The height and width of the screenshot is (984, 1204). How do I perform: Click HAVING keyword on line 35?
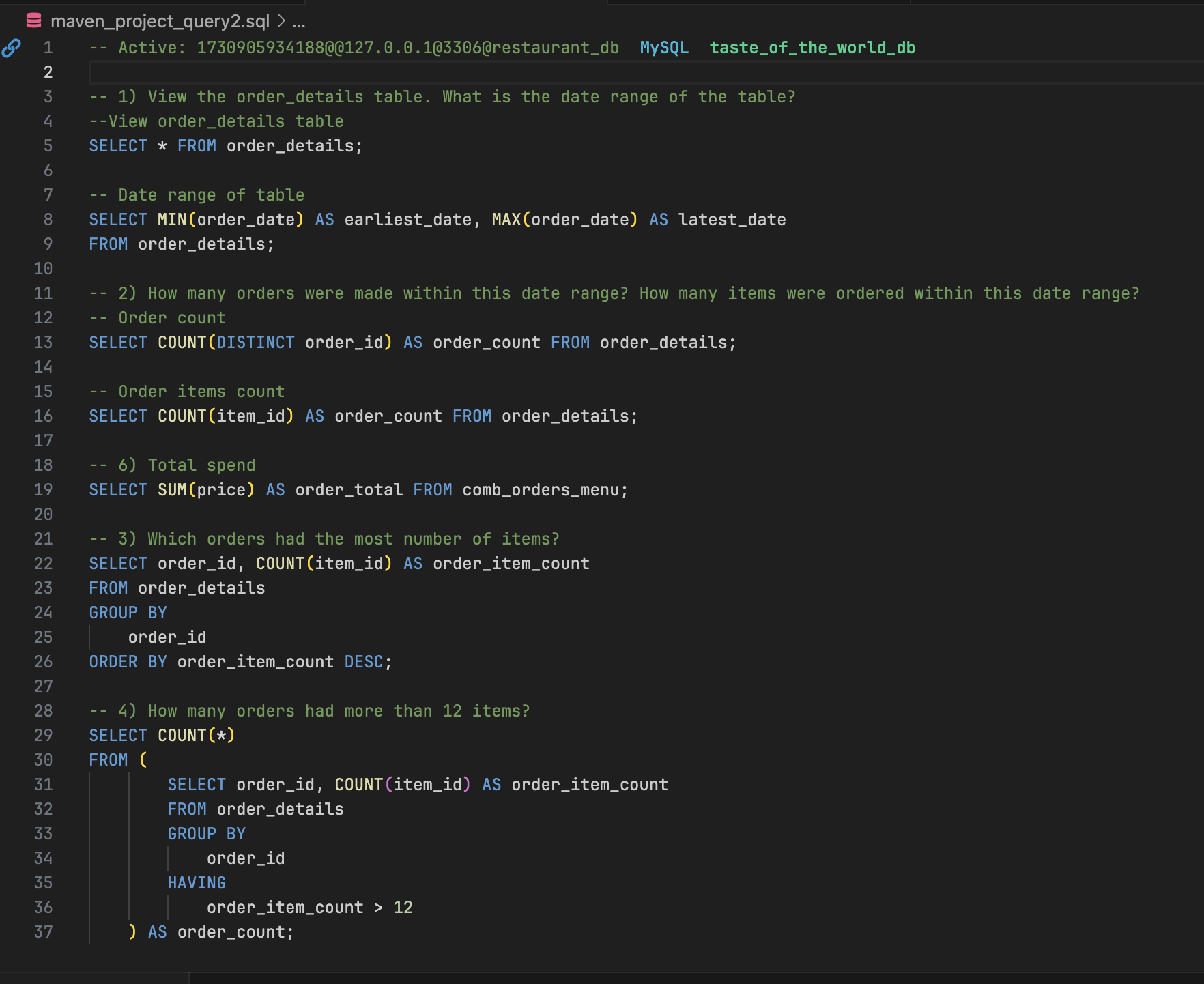tap(197, 883)
